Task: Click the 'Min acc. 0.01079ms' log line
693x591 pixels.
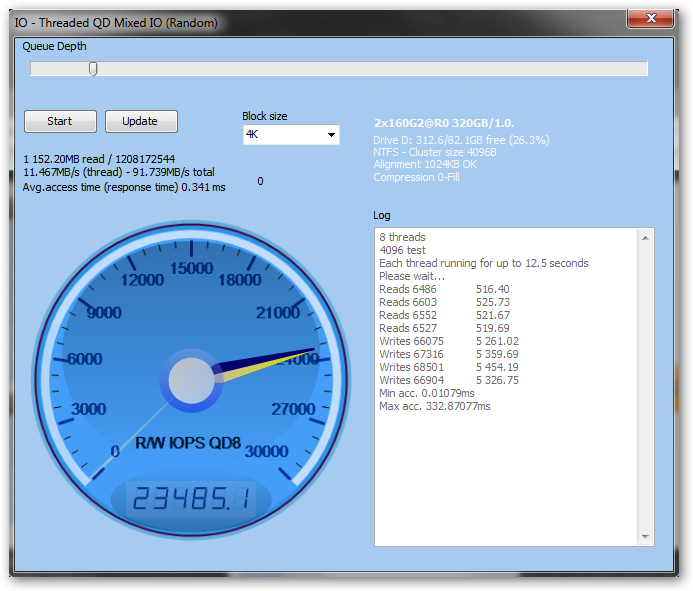Action: 426,393
